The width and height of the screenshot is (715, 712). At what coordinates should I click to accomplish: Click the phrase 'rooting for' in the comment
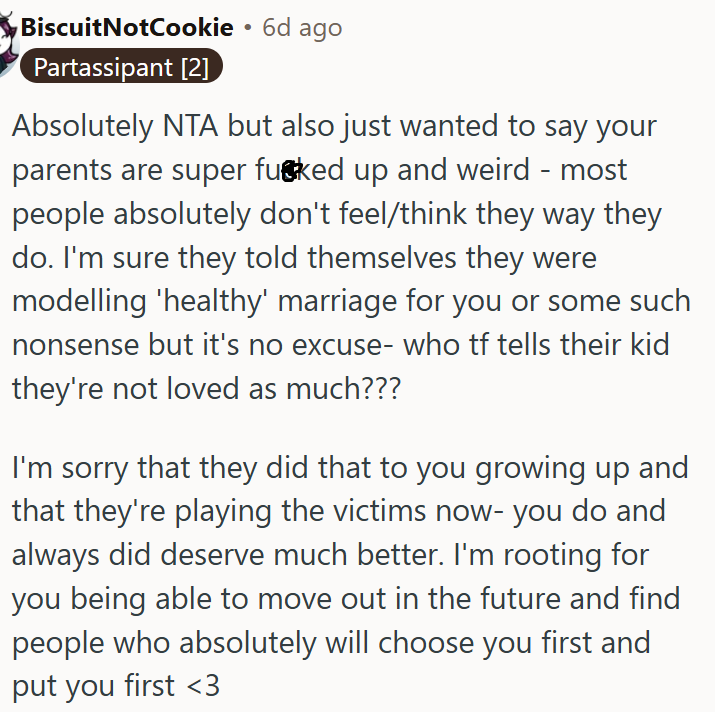[x=576, y=555]
